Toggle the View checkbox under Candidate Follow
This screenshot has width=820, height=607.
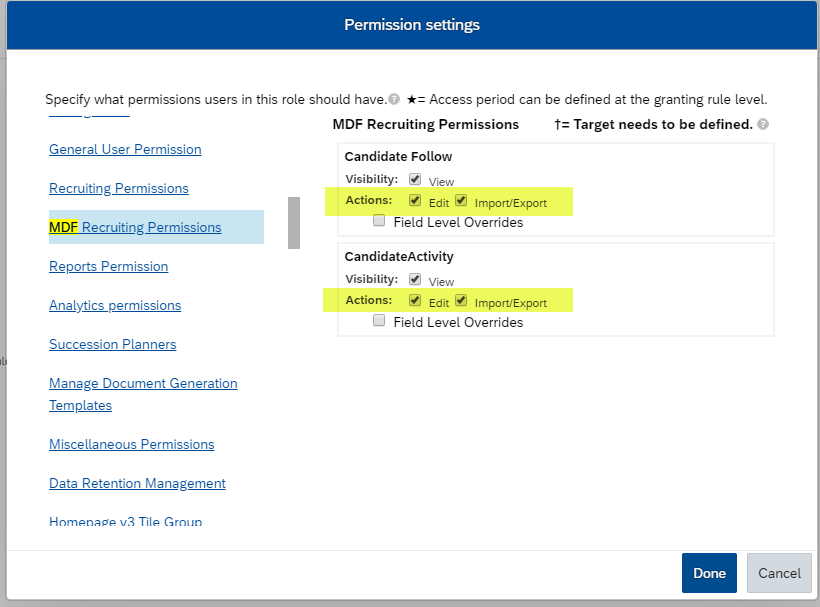coord(415,179)
